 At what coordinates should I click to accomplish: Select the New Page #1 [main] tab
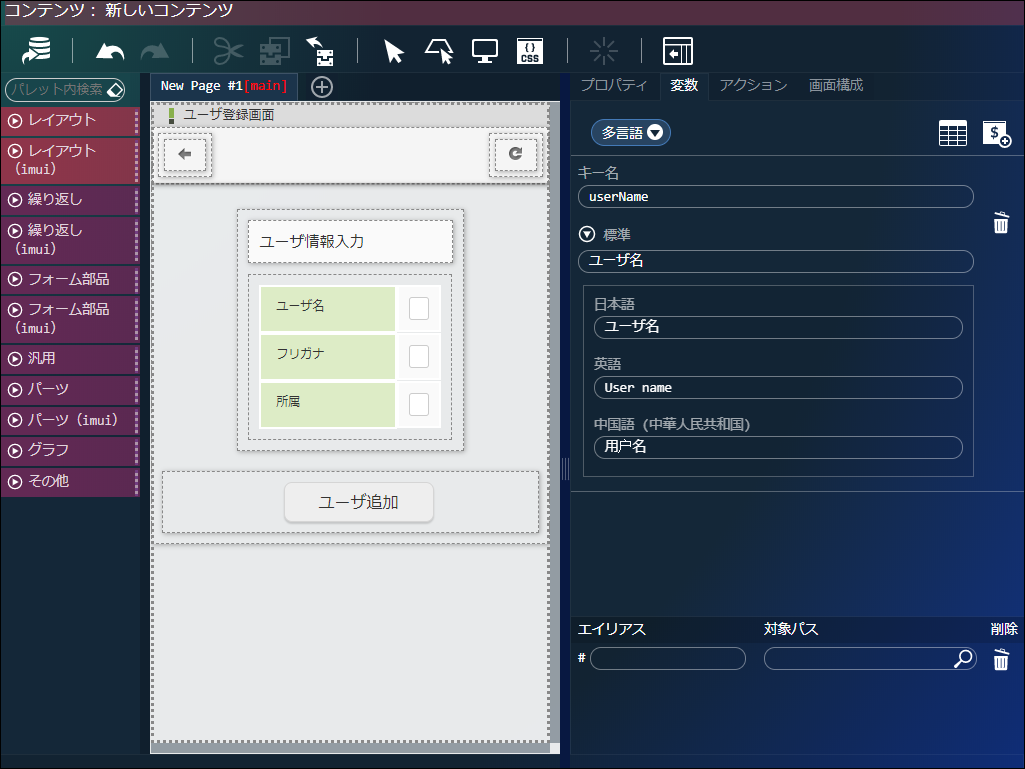224,86
